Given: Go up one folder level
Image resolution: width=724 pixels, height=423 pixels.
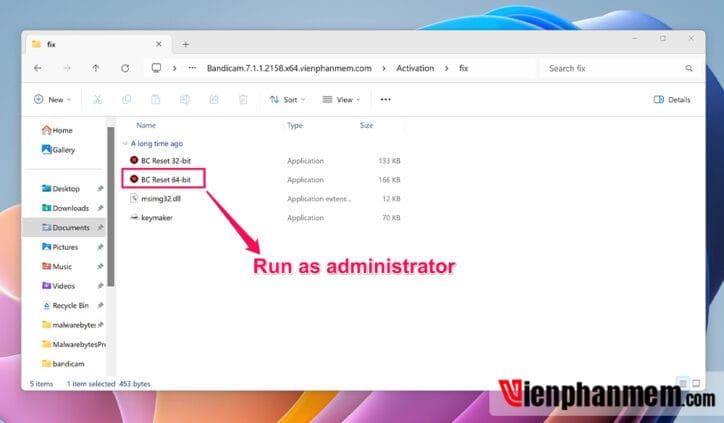Looking at the screenshot, I should tap(96, 68).
